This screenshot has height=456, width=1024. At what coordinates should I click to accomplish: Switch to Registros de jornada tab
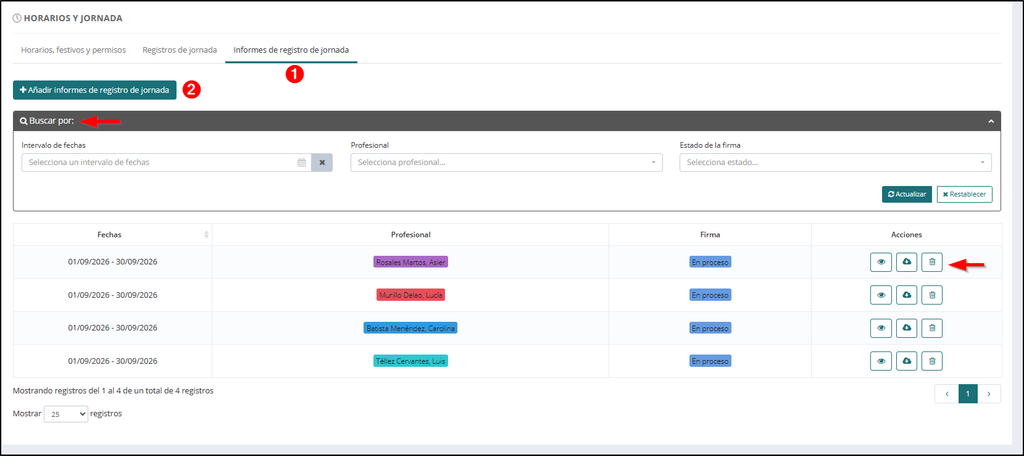pyautogui.click(x=180, y=50)
